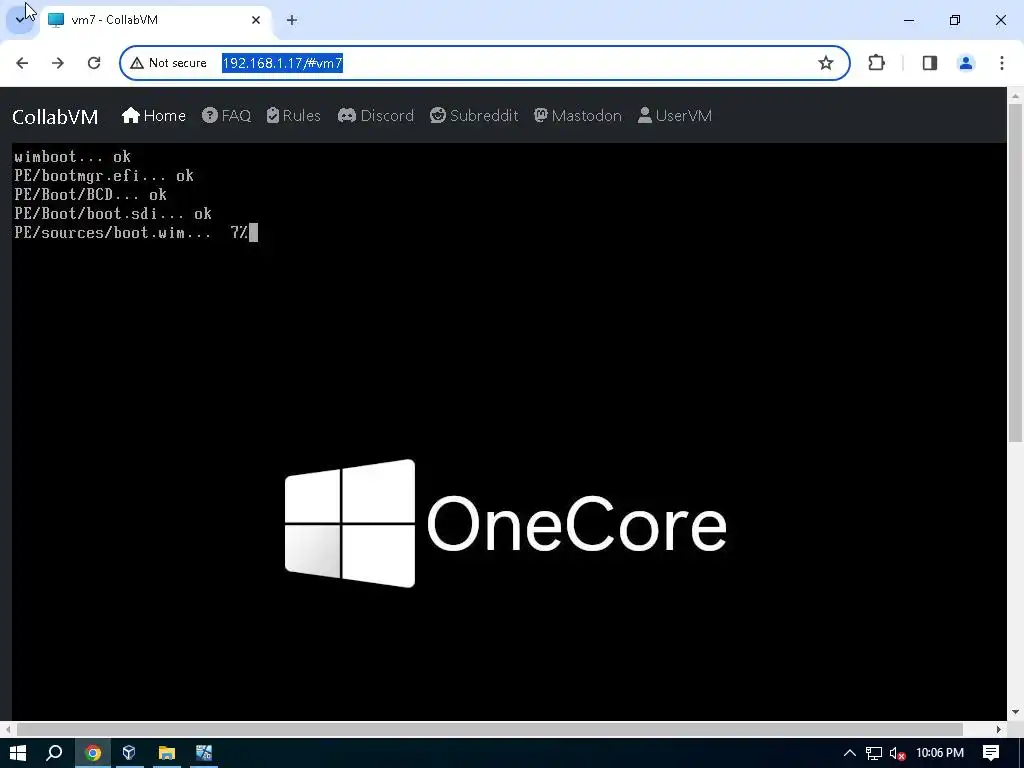The image size is (1024, 768).
Task: Show hidden system tray icons
Action: coord(850,753)
